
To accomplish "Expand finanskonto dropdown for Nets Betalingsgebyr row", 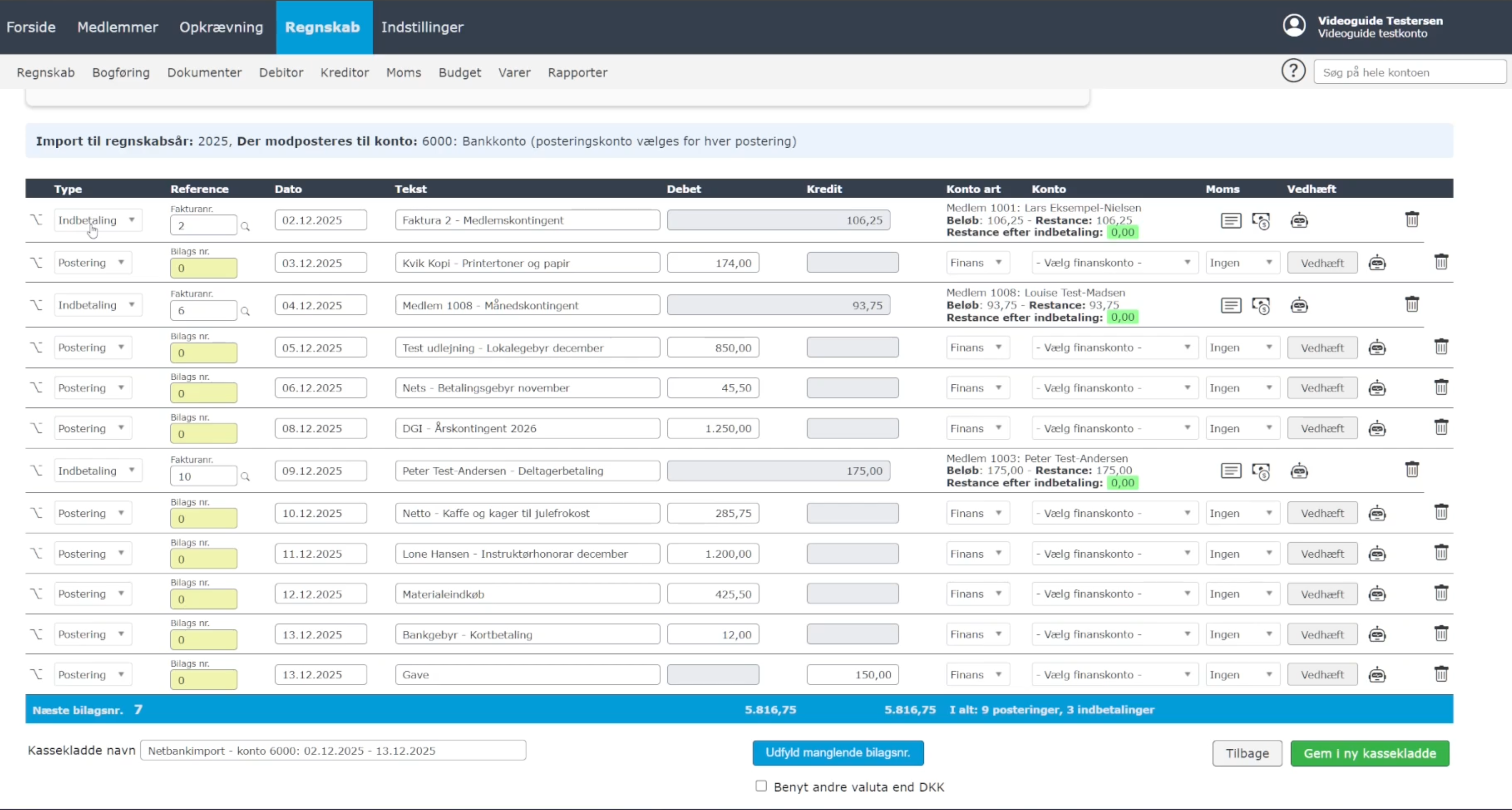I will click(1113, 388).
